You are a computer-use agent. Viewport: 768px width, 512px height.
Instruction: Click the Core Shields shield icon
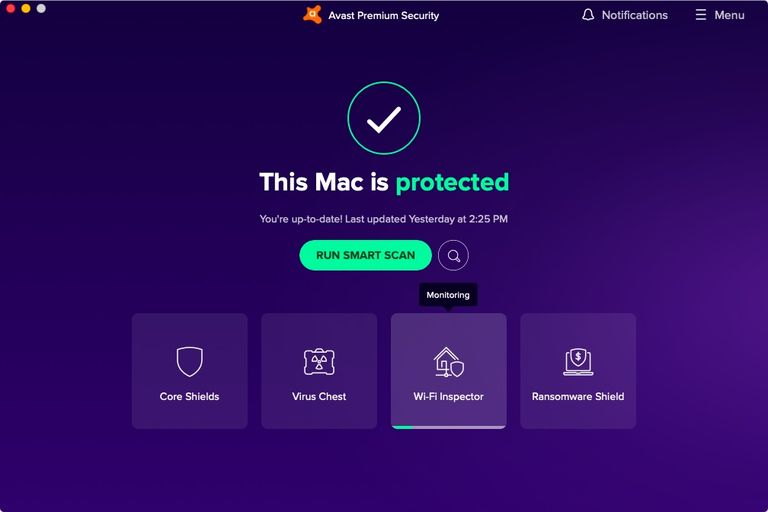(x=190, y=362)
